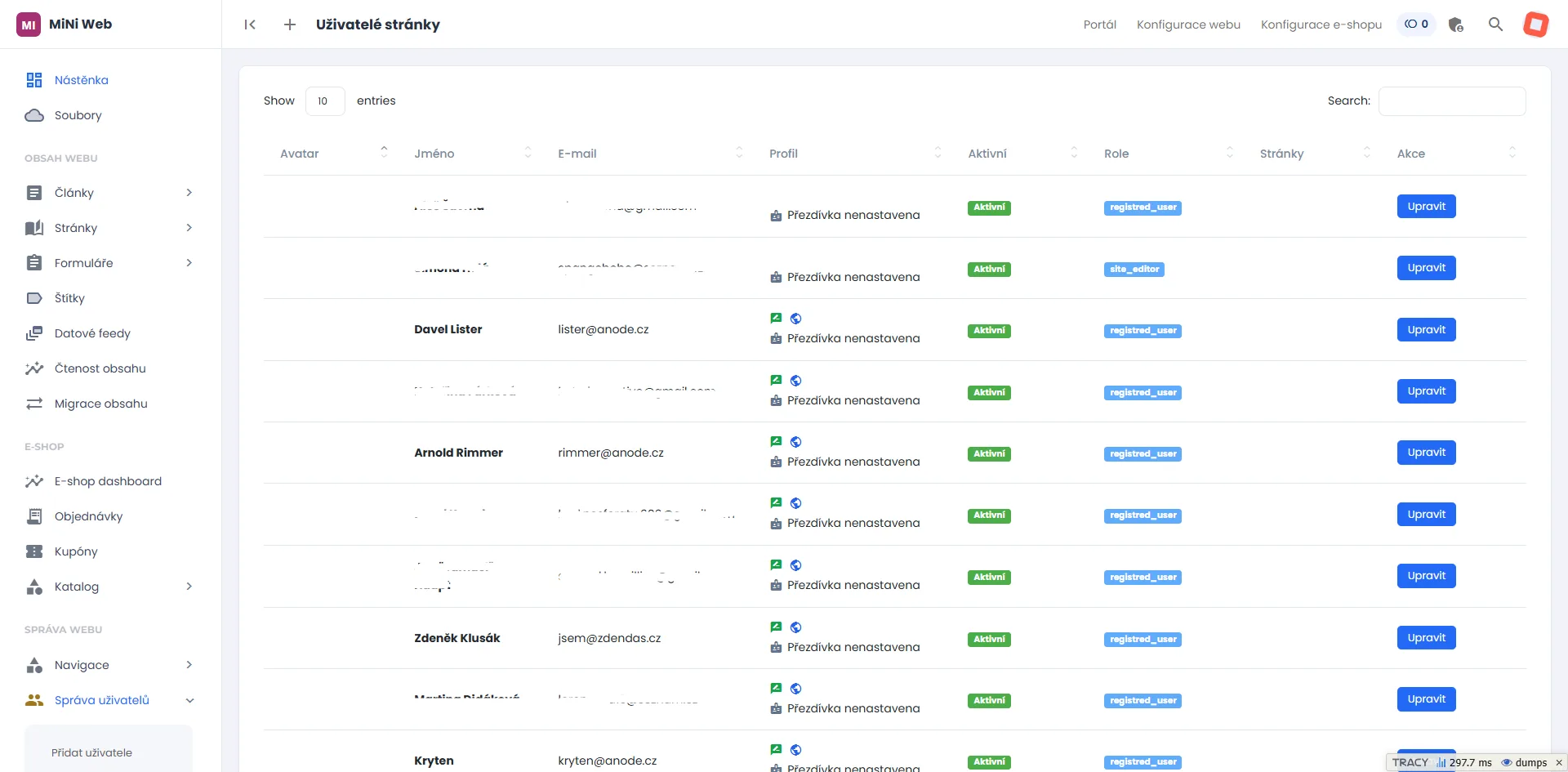Click Upravit for Arnold Rimmer
Viewport: 1568px width, 772px height.
click(1427, 453)
